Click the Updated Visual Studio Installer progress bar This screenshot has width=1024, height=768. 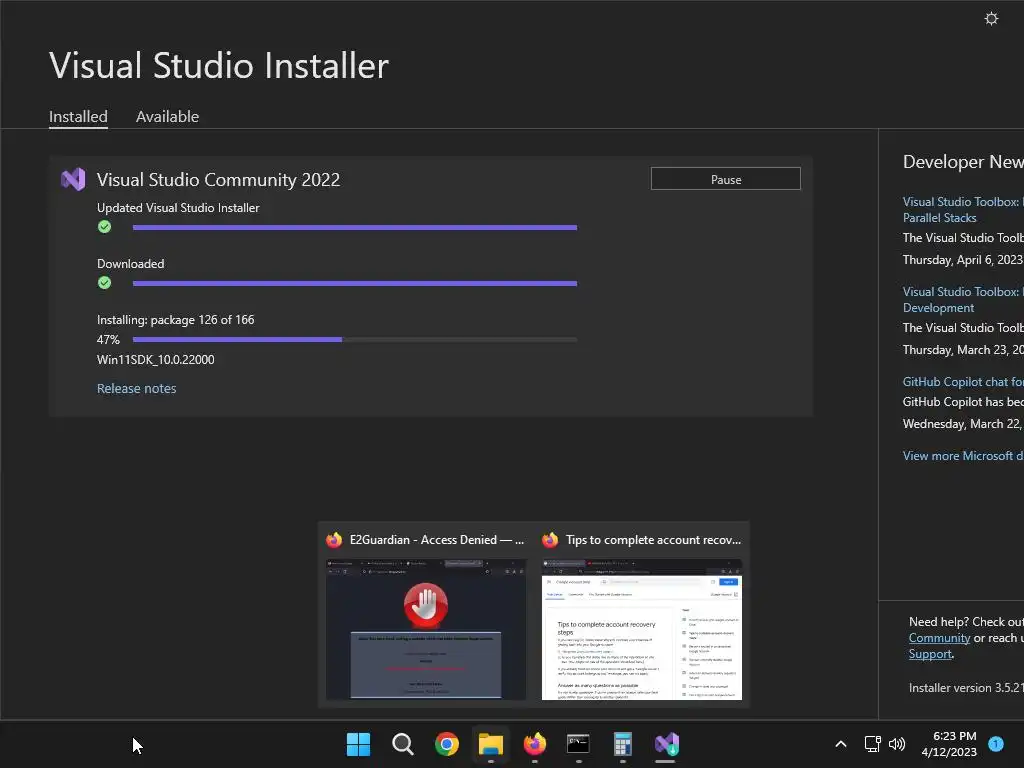click(x=355, y=227)
